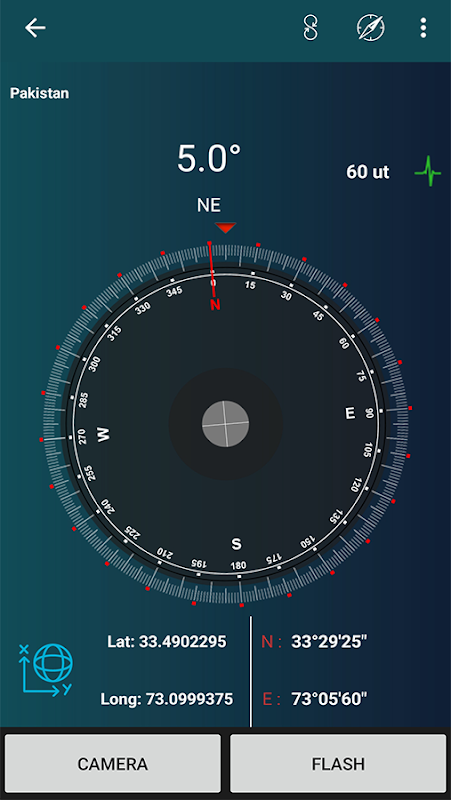Turn on the FLASH button

click(x=338, y=764)
